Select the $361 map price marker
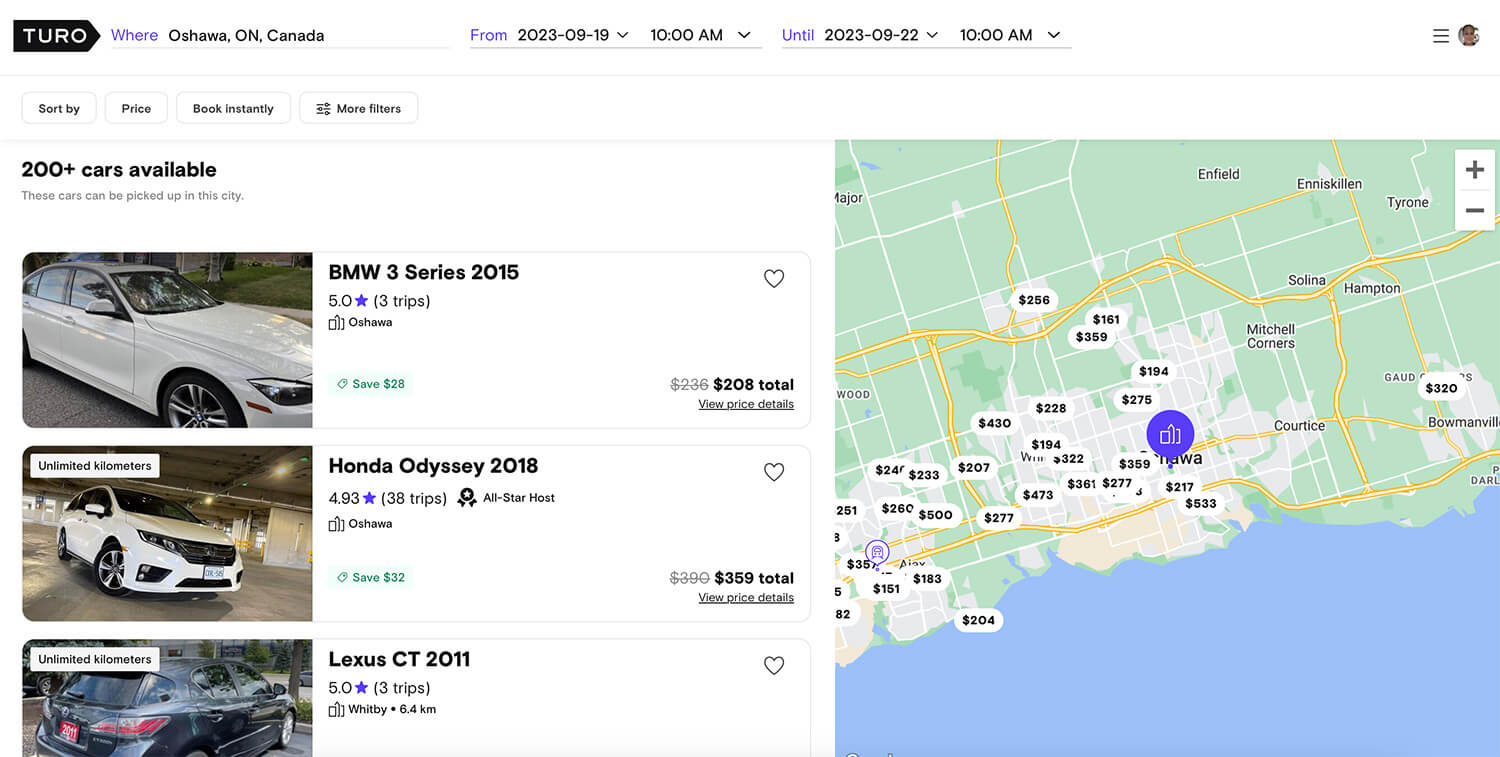 click(1080, 484)
